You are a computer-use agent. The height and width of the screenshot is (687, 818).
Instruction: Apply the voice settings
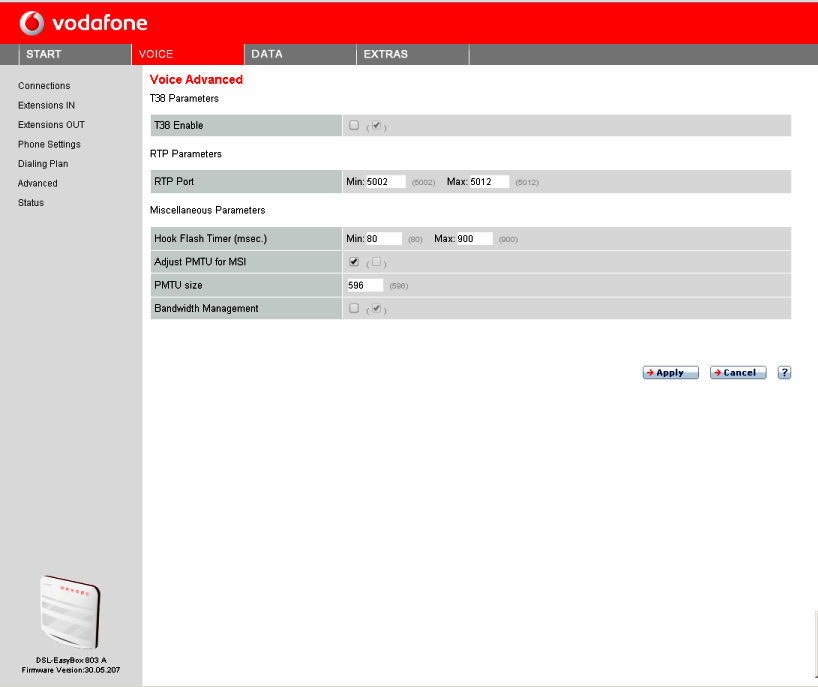tap(670, 372)
